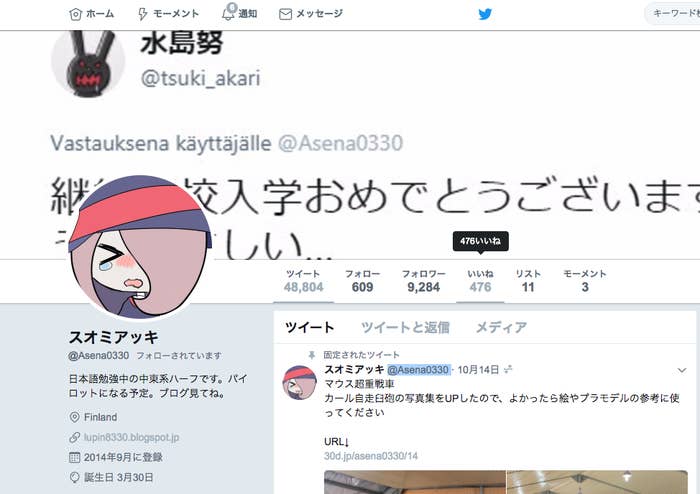The height and width of the screenshot is (494, 700).
Task: Open the 30d.jp/asena0330/14 link
Action: coord(371,456)
